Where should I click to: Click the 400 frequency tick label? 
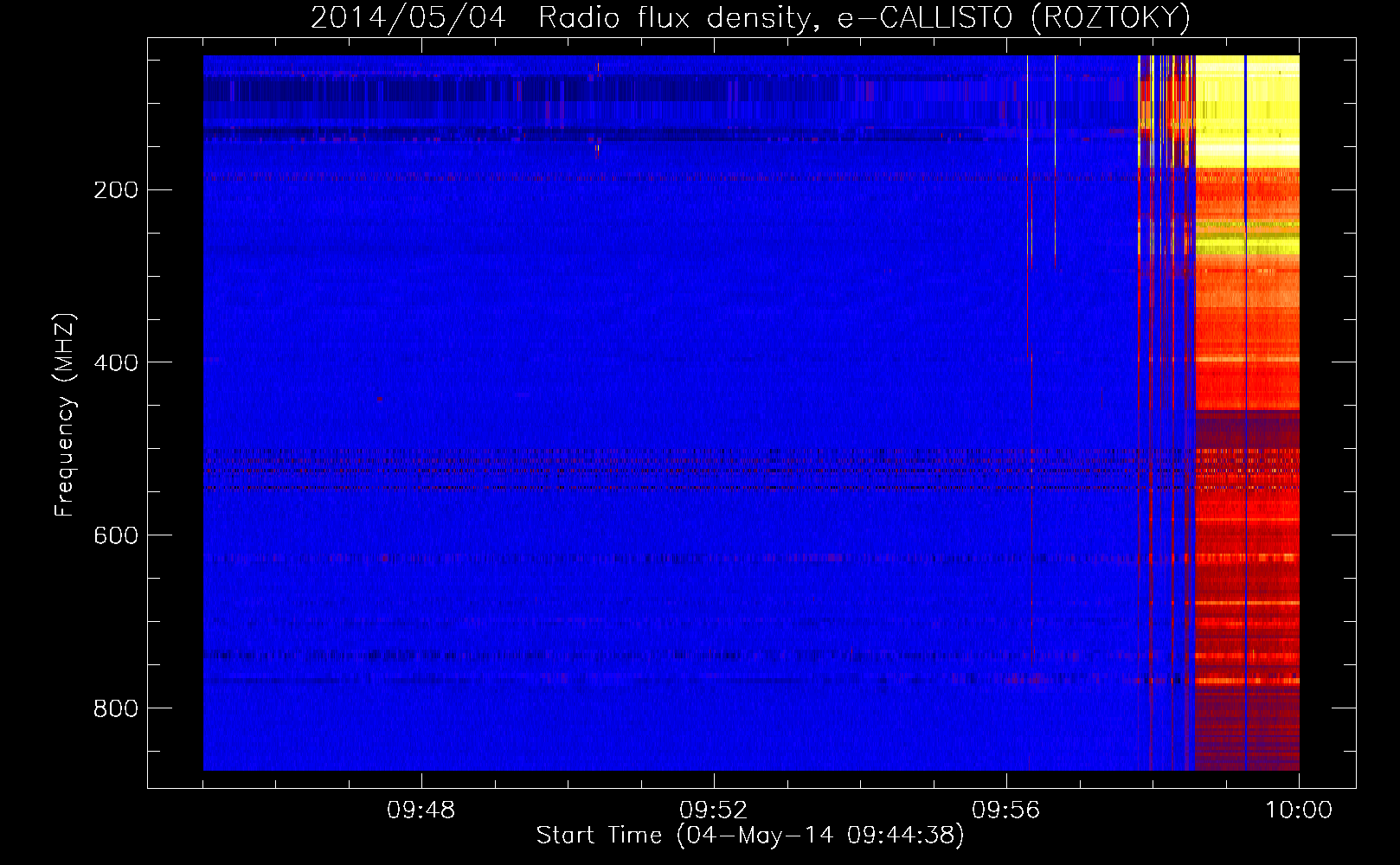coord(116,362)
